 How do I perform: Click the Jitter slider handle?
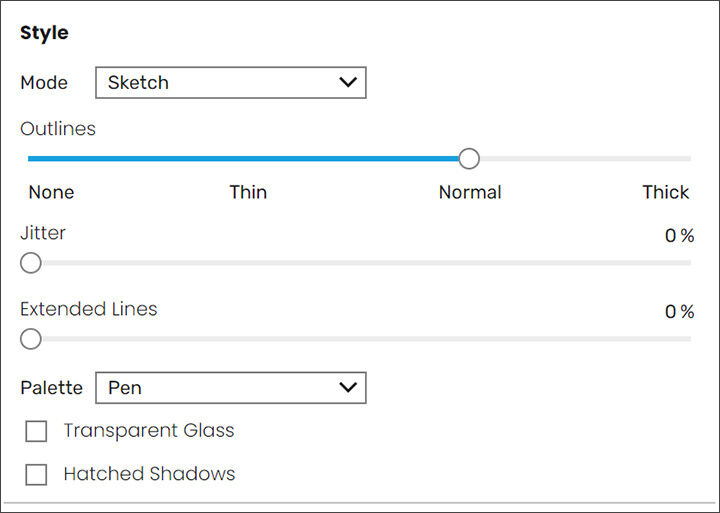(31, 263)
